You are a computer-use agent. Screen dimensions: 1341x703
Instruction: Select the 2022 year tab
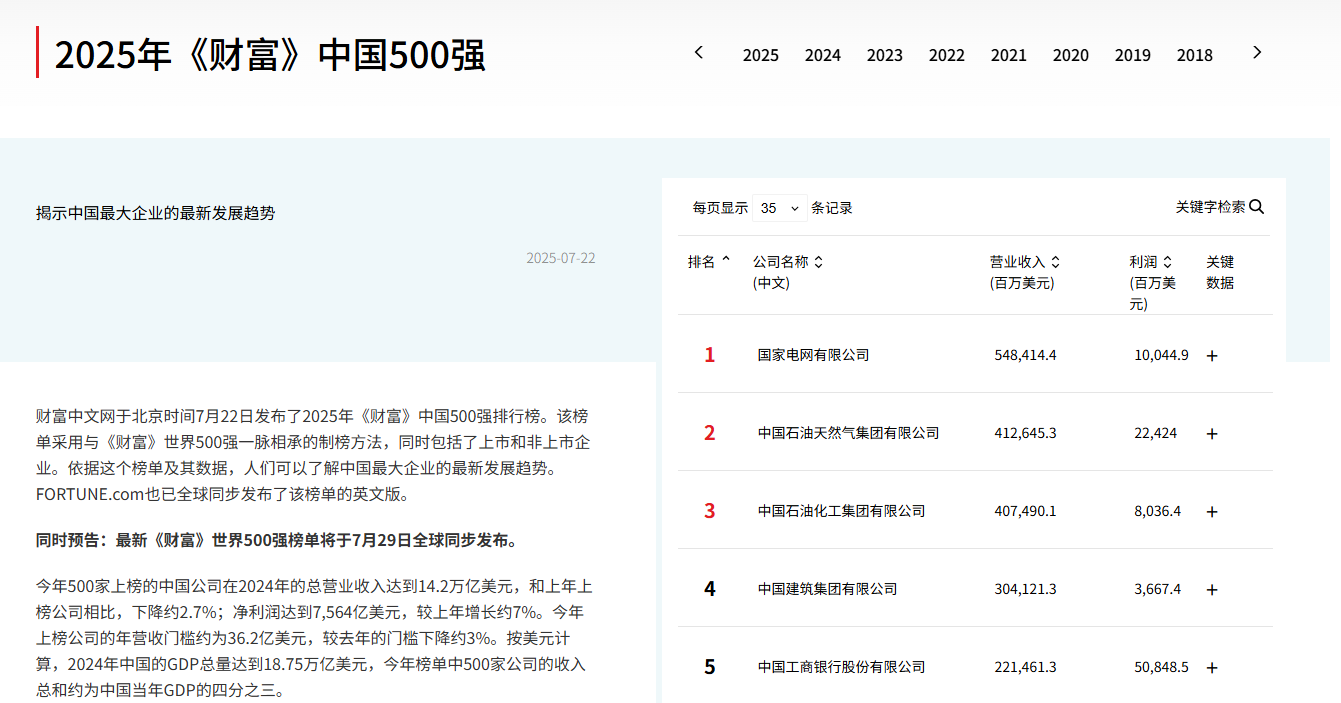pyautogui.click(x=947, y=55)
